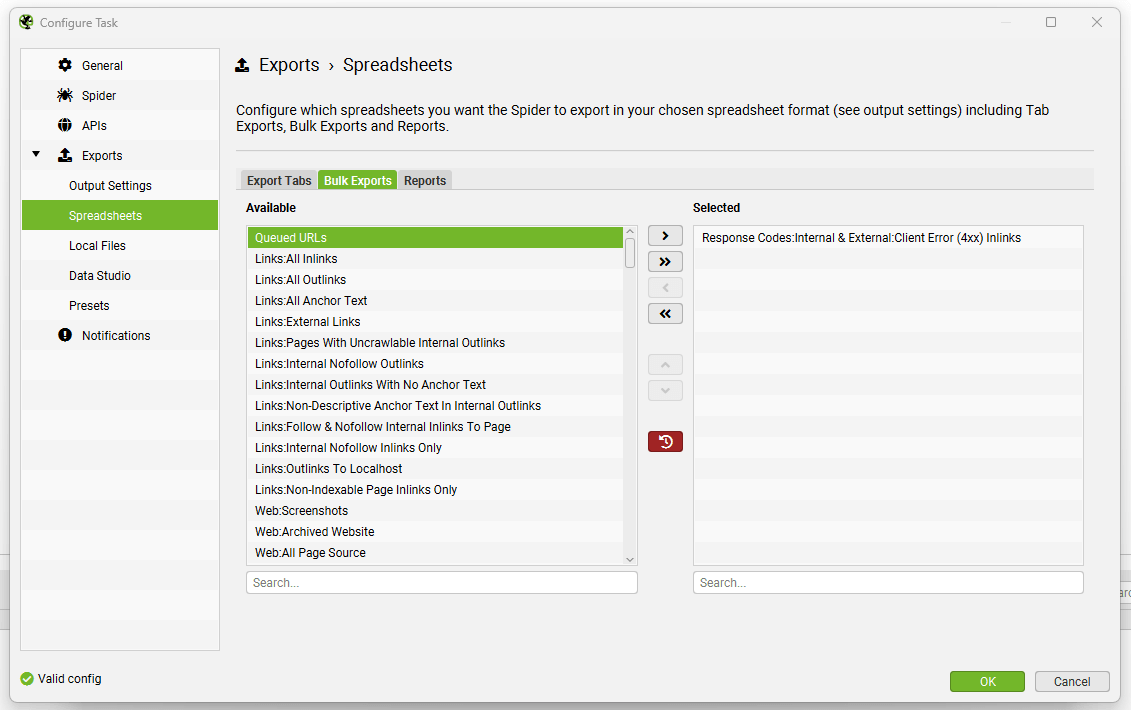The width and height of the screenshot is (1131, 710).
Task: Select Links:Non-Descriptive Anchor Text In Internal Outlinks
Action: pyautogui.click(x=435, y=405)
